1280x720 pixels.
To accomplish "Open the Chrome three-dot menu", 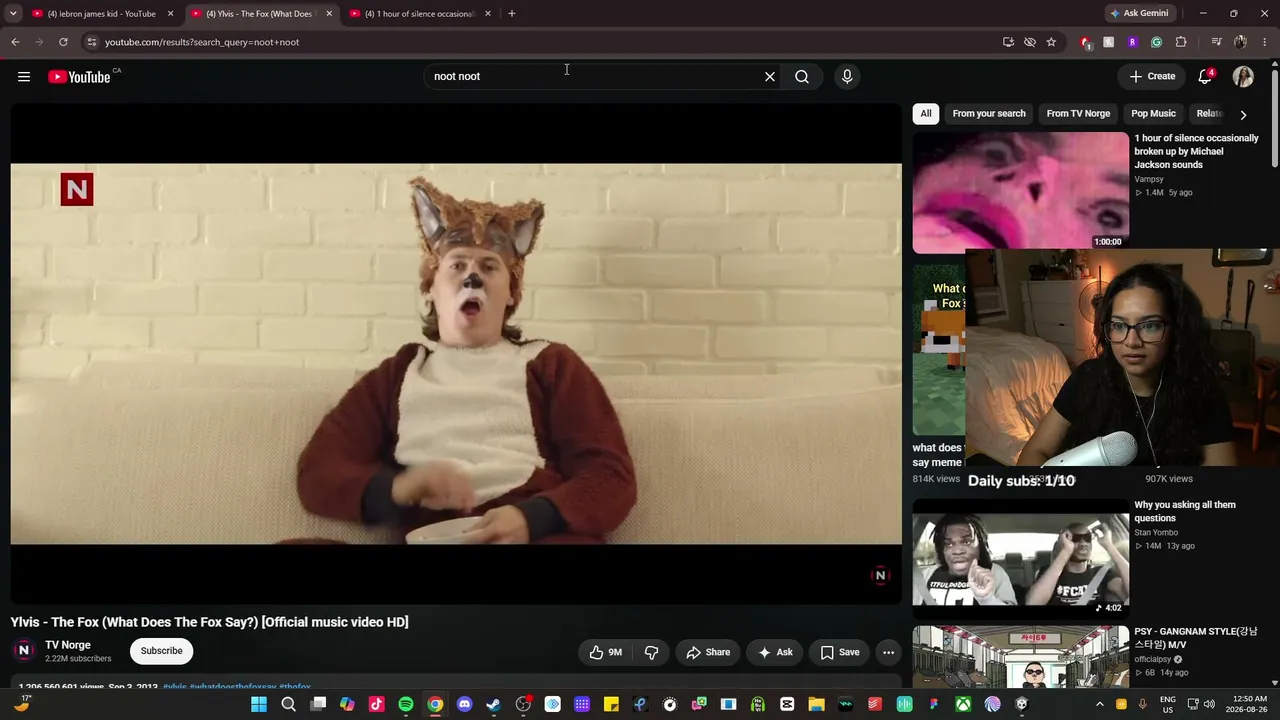I will coord(1265,42).
